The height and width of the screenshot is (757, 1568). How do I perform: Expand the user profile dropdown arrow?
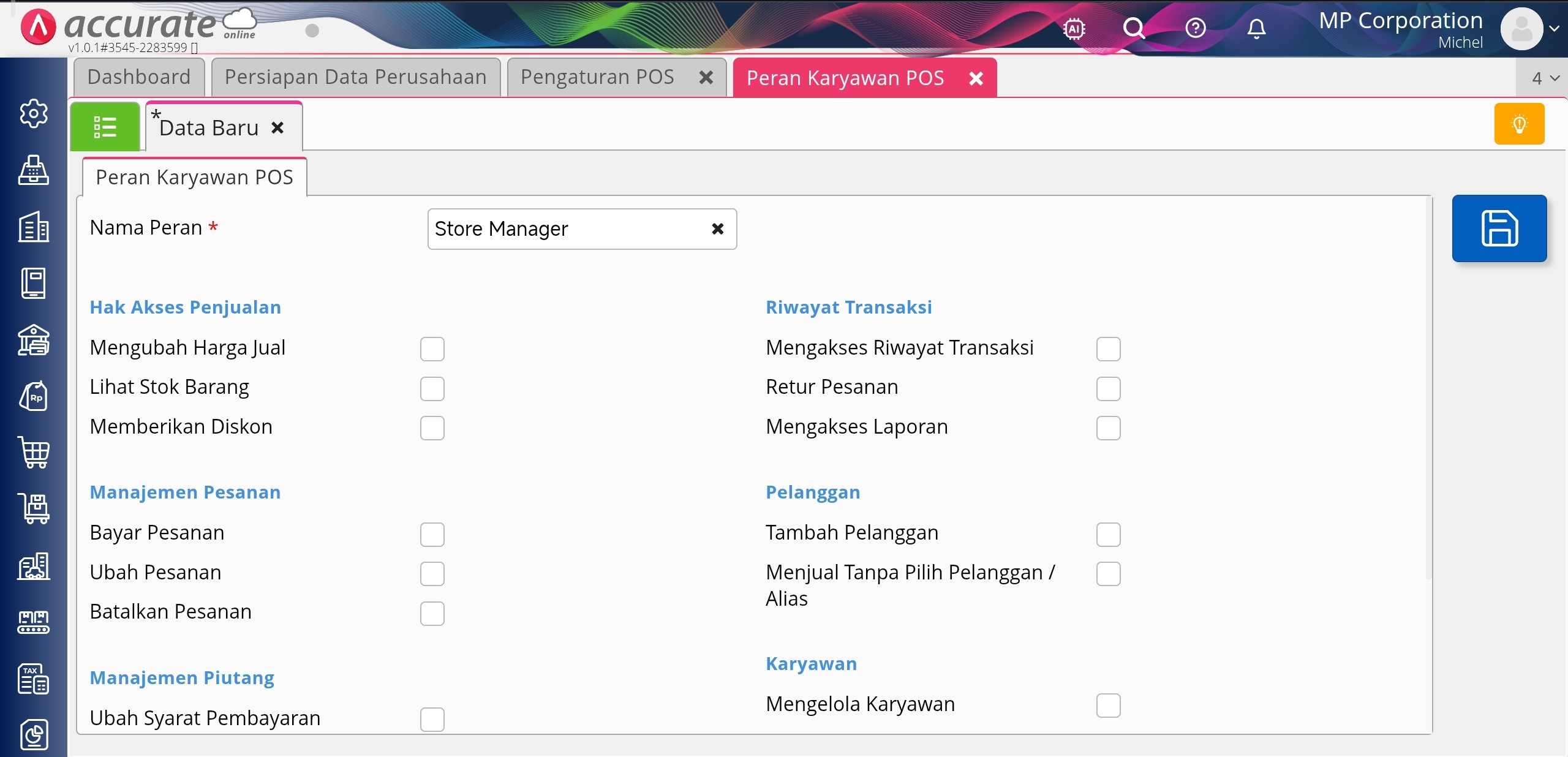(1554, 29)
